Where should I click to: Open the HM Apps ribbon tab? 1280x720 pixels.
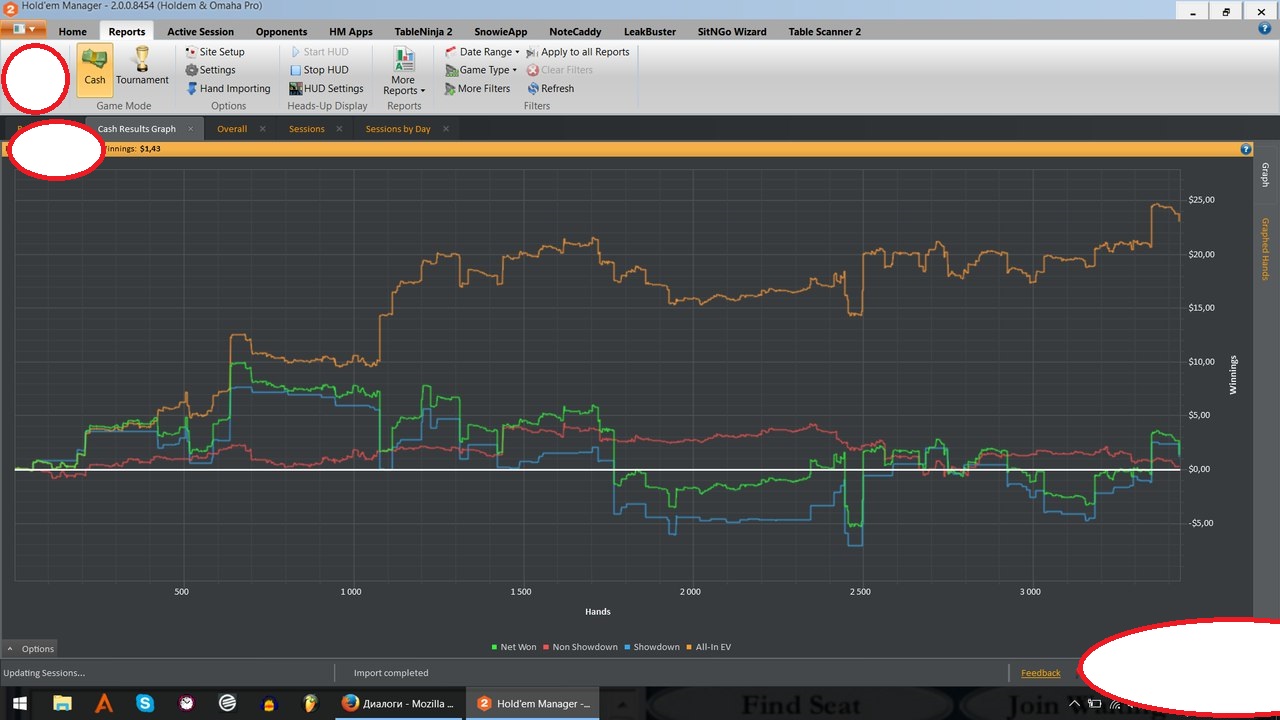(351, 32)
